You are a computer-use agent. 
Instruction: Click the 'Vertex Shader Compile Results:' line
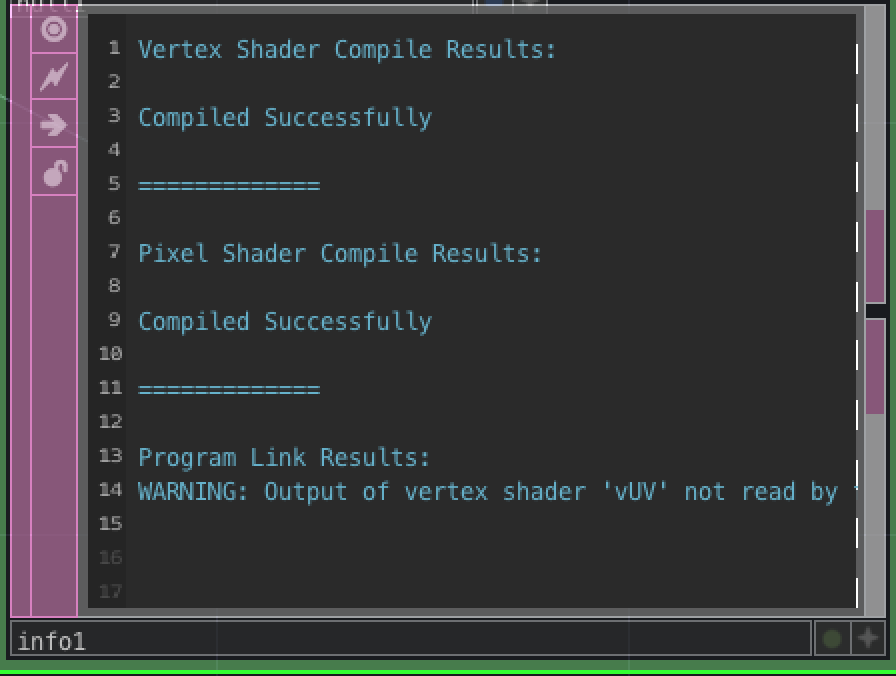[x=346, y=50]
